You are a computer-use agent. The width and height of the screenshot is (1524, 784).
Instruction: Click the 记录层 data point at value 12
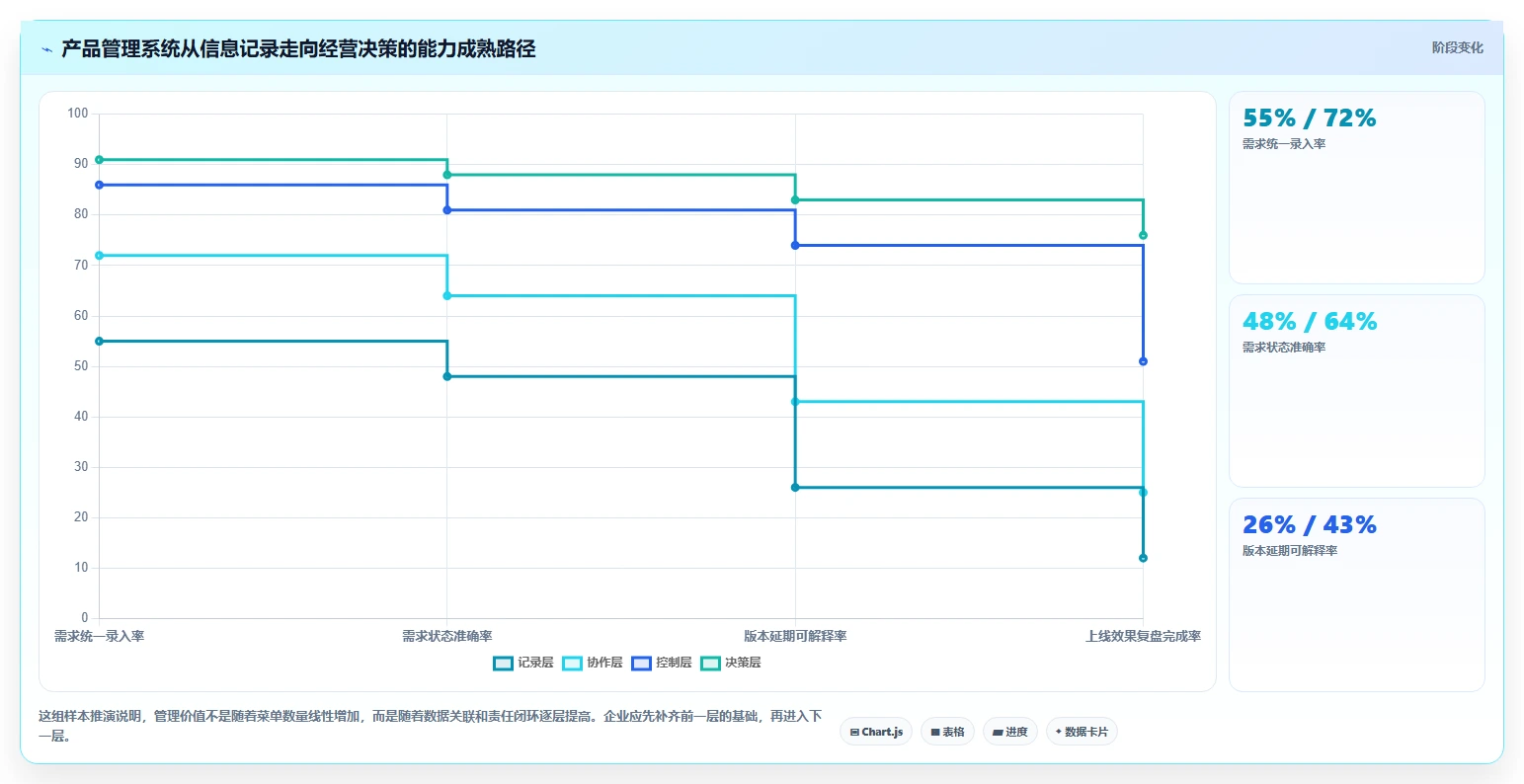(1143, 558)
